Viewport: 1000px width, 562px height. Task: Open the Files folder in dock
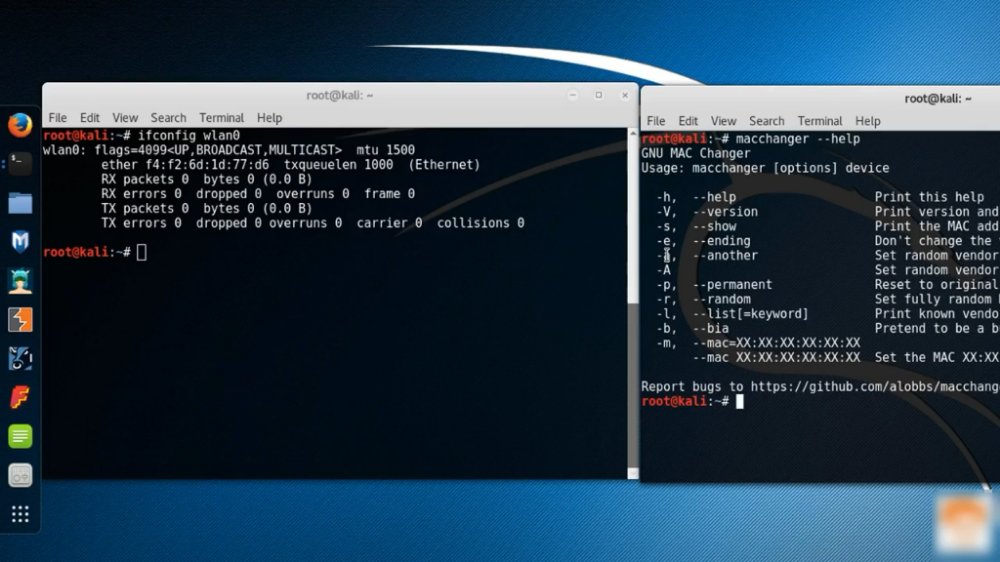pyautogui.click(x=20, y=203)
